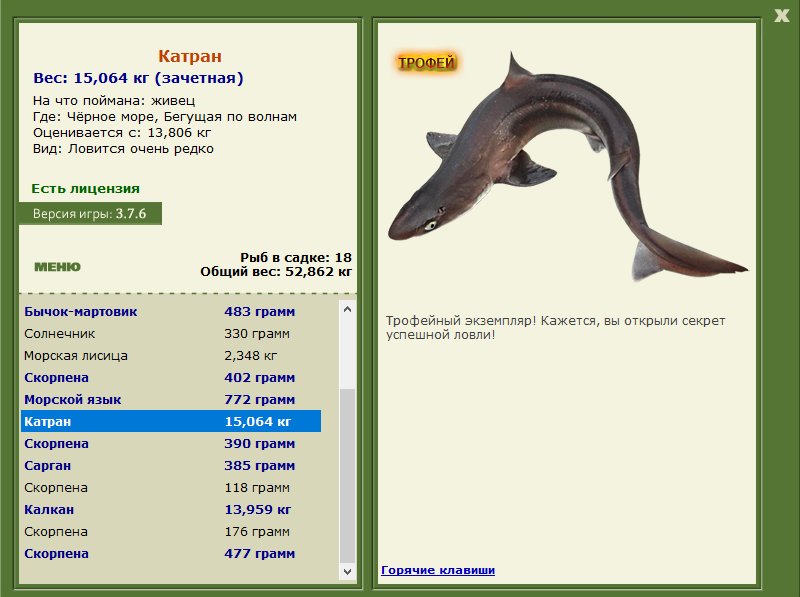Select the Скорпена 402 грамм row

(171, 377)
